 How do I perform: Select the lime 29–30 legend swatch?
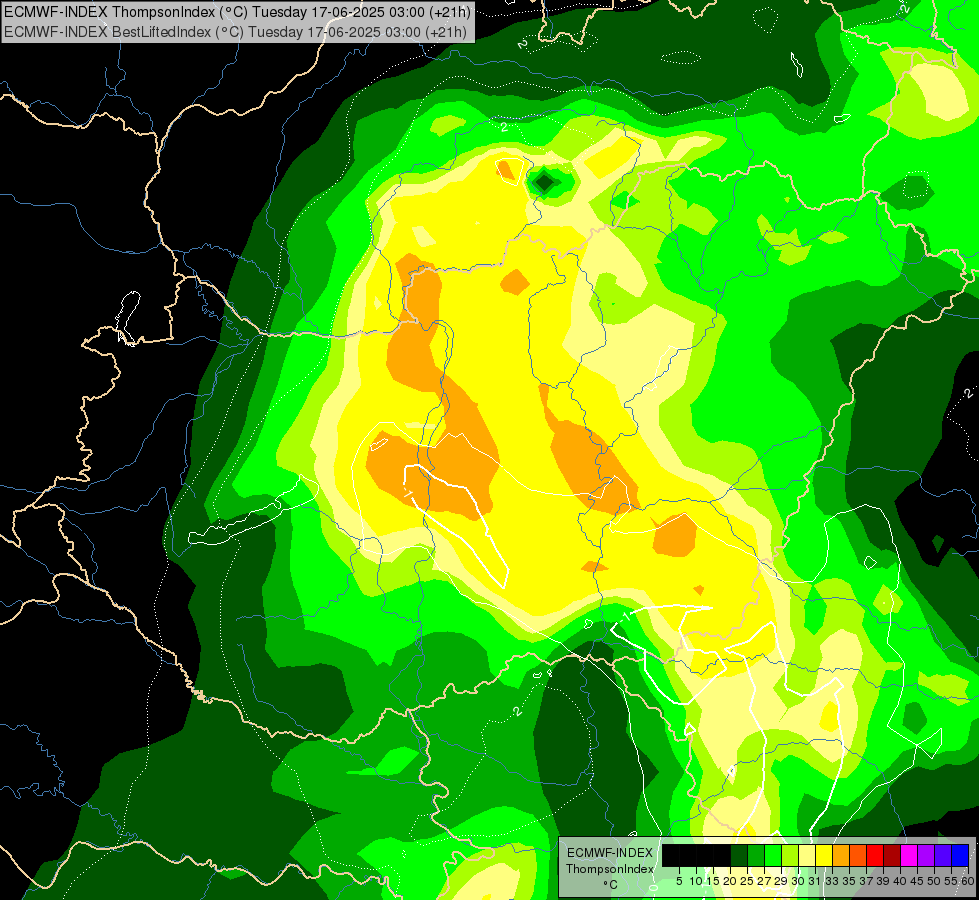tap(790, 855)
